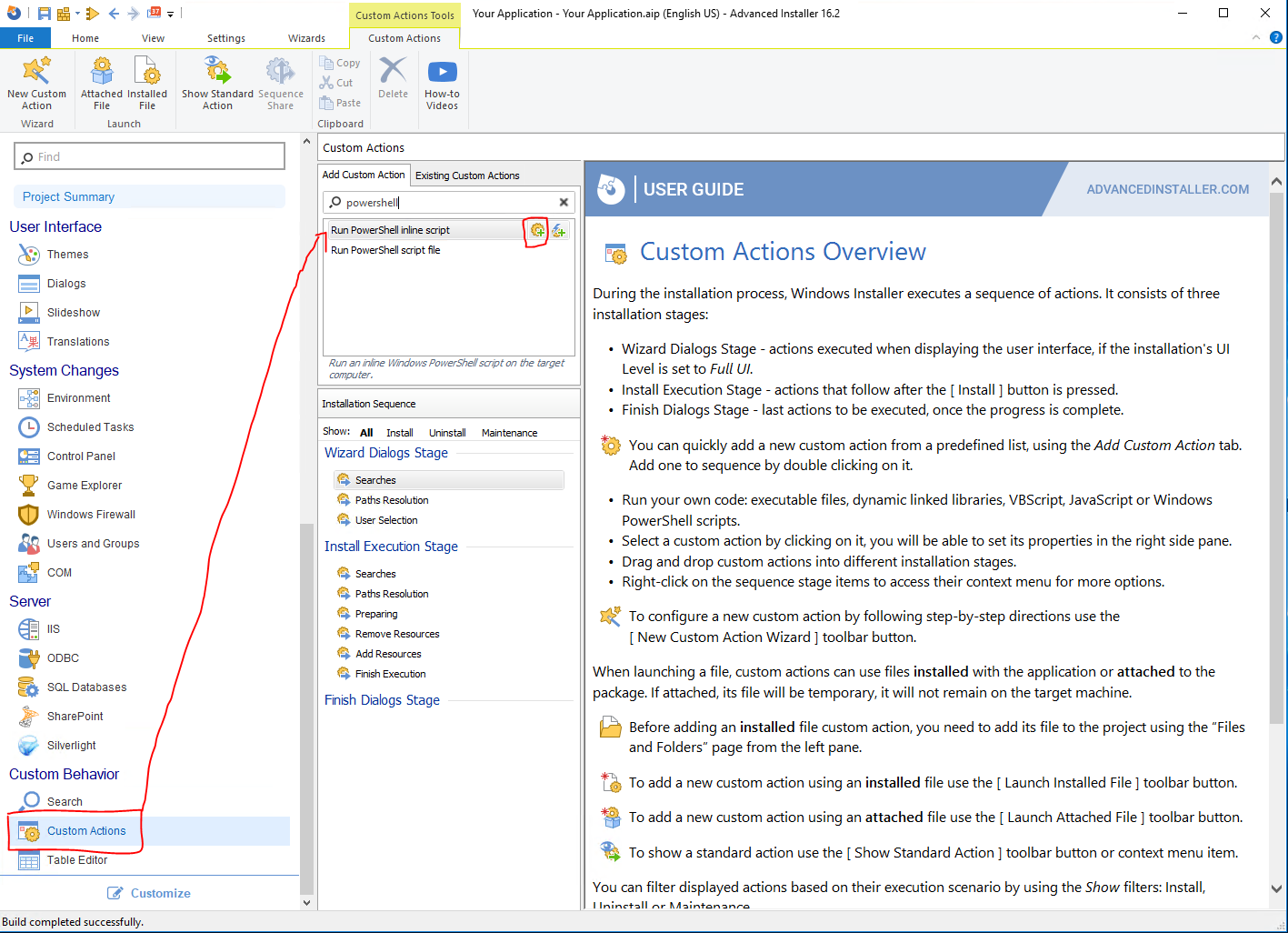This screenshot has height=933, width=1288.
Task: Click the Run project icon in the title bar
Action: point(92,14)
